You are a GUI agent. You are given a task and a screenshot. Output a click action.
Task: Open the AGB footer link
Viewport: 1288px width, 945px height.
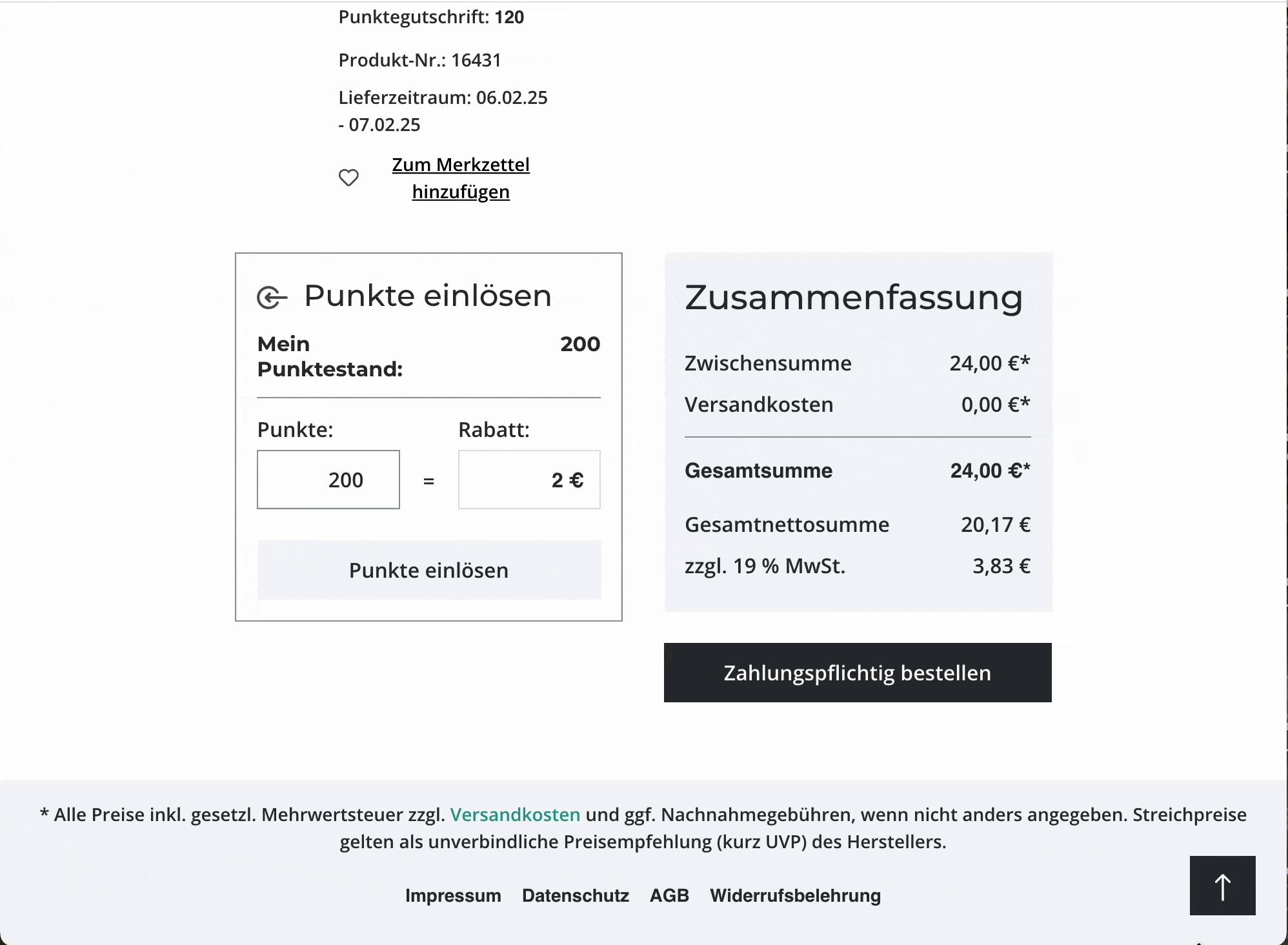tap(669, 896)
